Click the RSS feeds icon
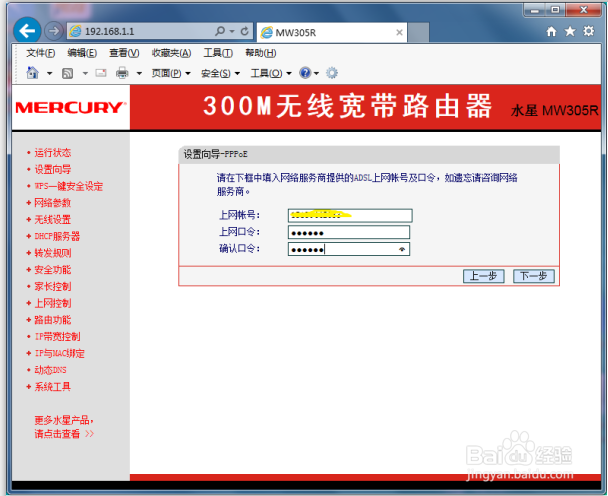 point(67,73)
